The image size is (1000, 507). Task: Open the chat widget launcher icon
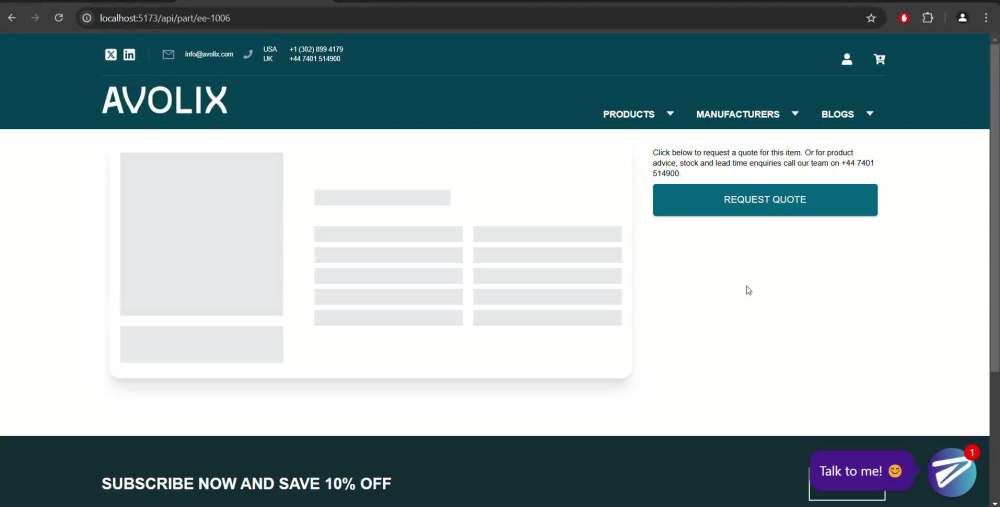[952, 472]
